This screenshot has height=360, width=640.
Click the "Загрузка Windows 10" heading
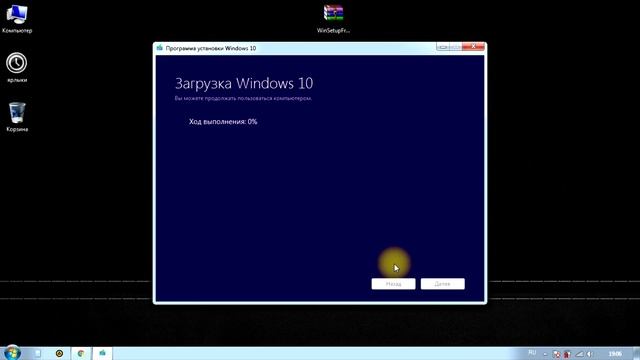coord(244,84)
